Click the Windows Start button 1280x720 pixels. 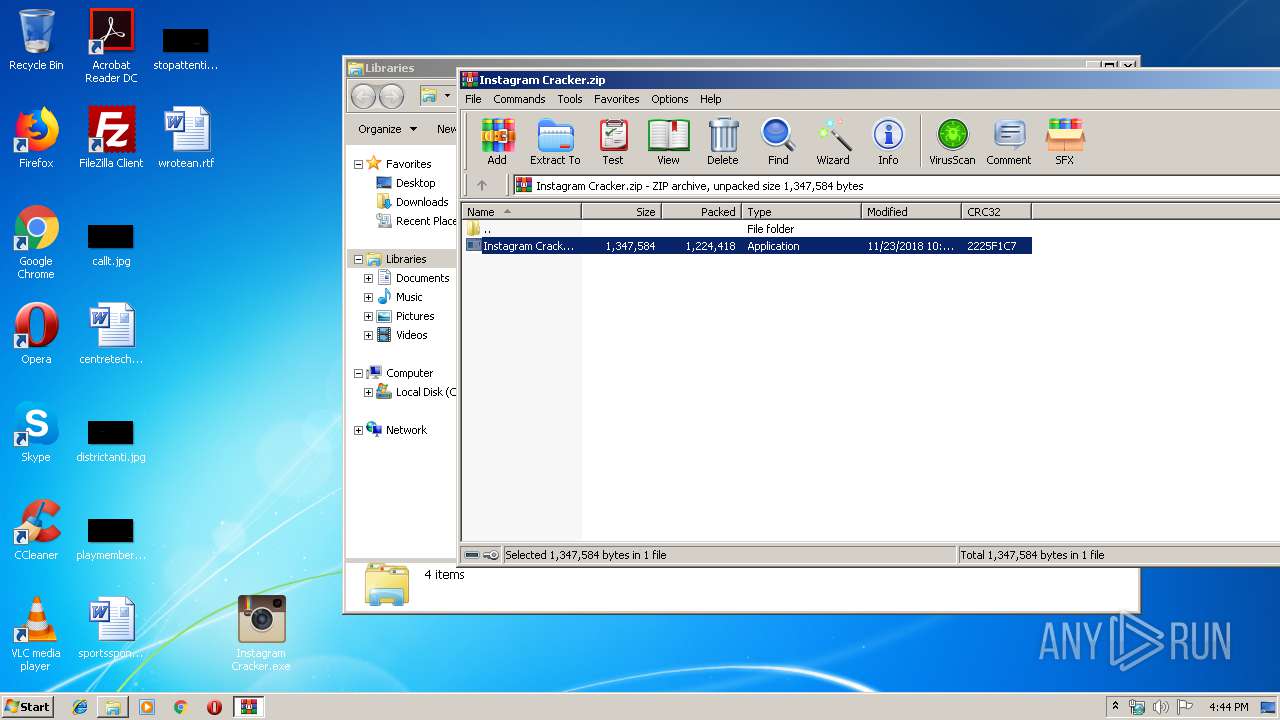pos(27,706)
